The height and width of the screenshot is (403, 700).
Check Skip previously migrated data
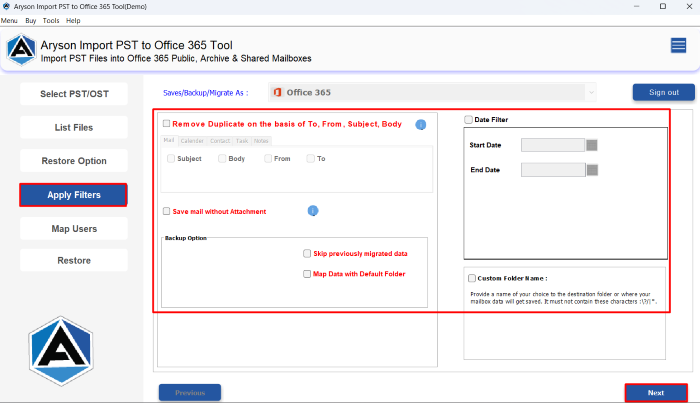[307, 253]
